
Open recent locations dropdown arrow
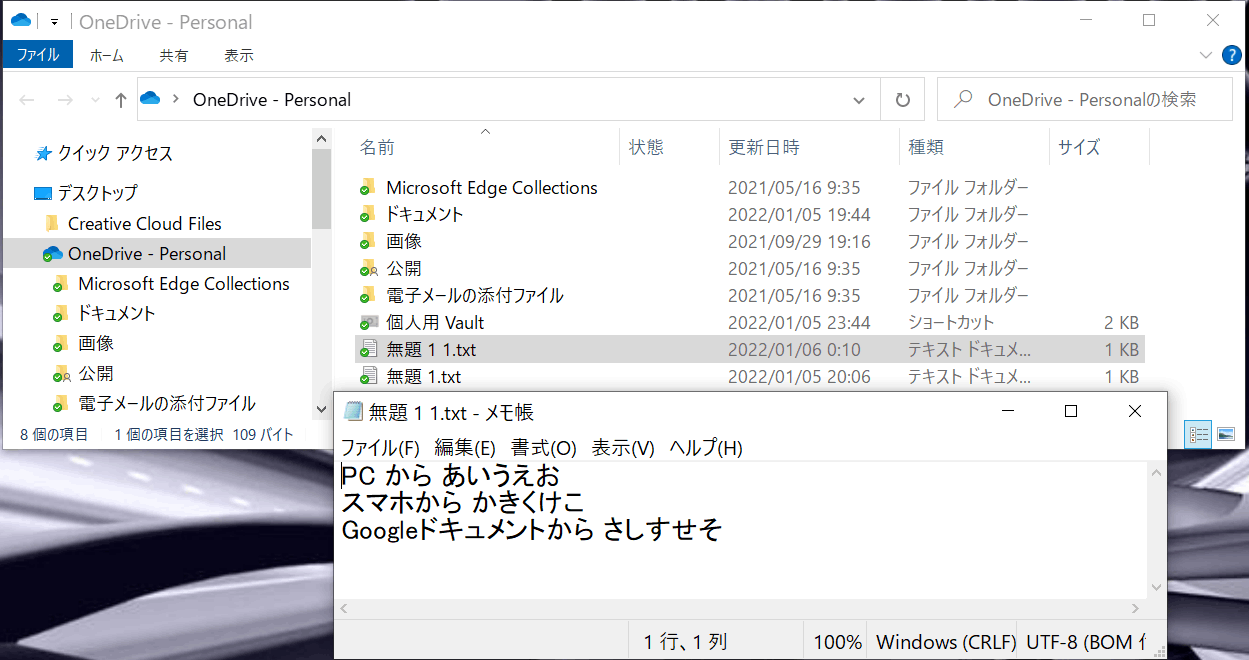point(95,100)
